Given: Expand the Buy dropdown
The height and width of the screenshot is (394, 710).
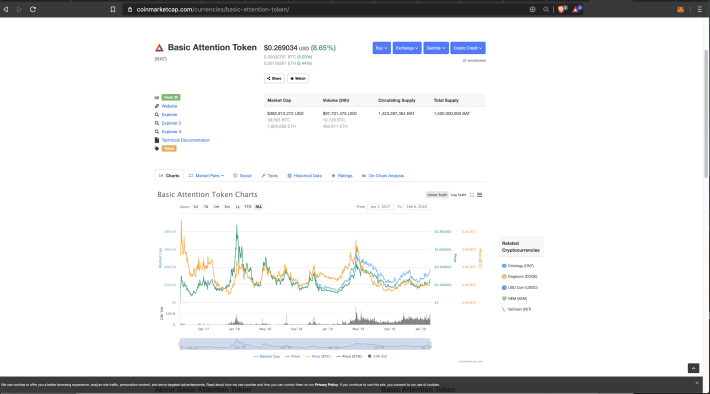Looking at the screenshot, I should coord(382,48).
